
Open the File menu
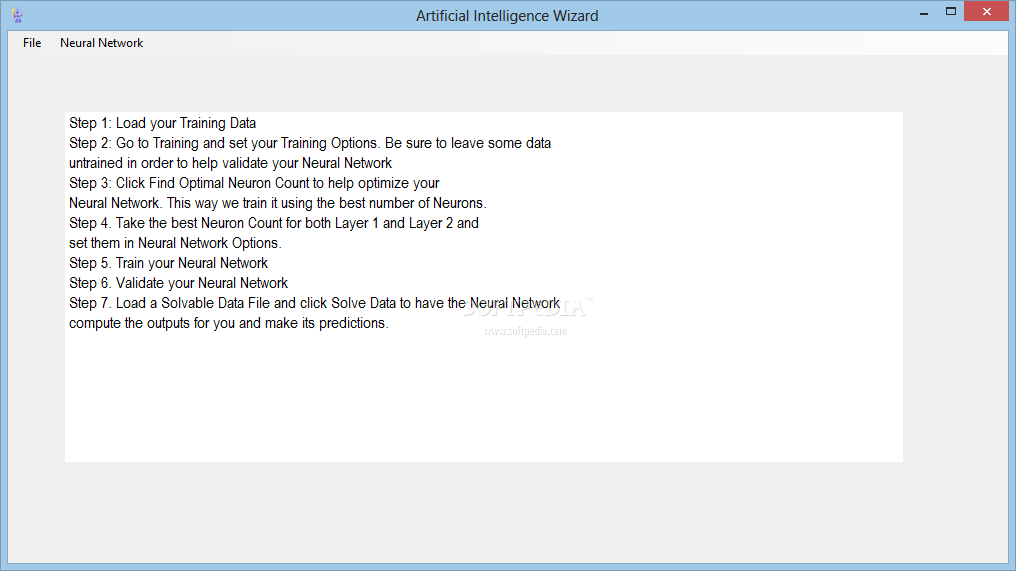[32, 43]
